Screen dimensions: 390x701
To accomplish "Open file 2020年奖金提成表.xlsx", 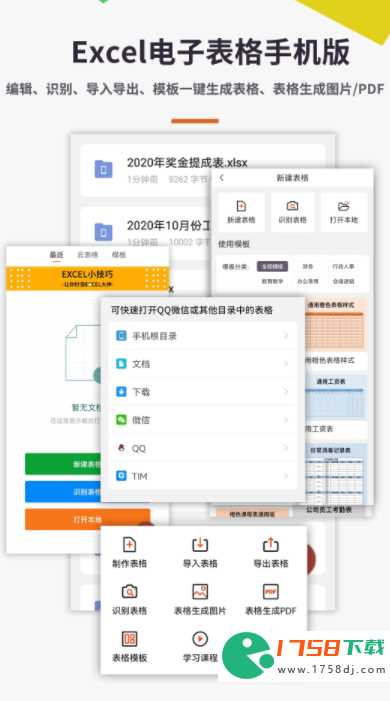I will tap(187, 162).
